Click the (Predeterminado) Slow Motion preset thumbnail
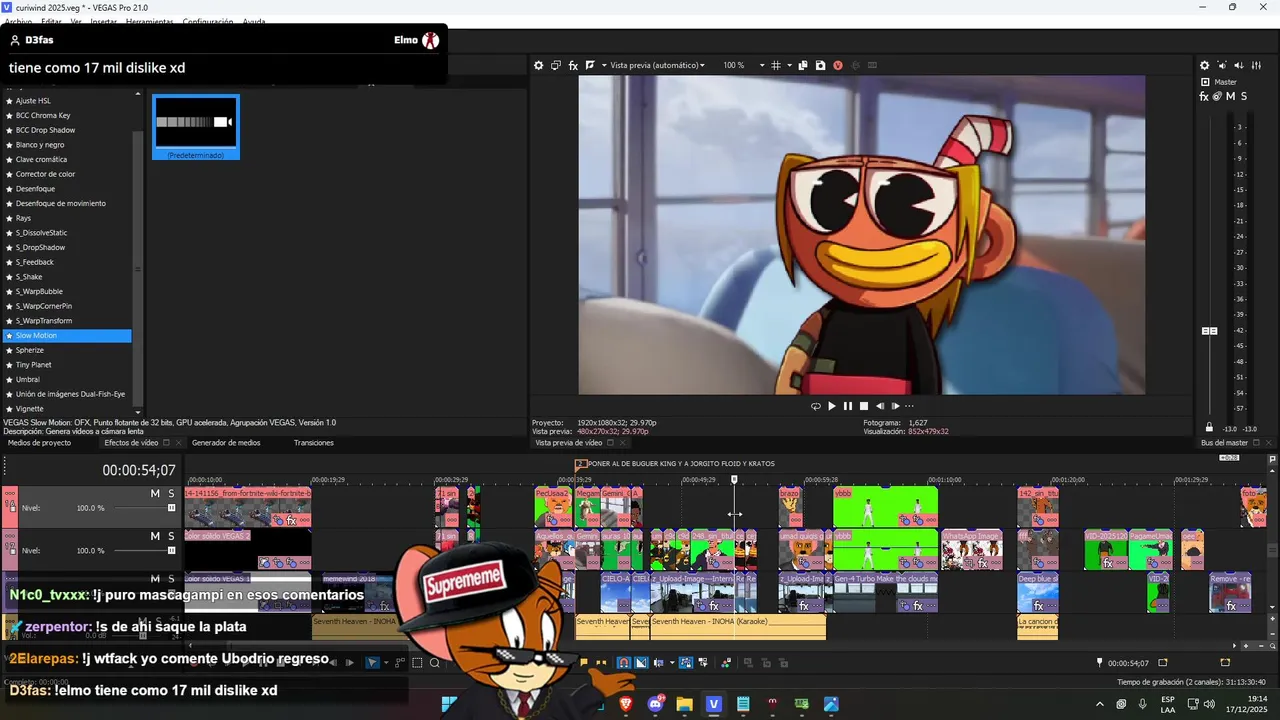Viewport: 1280px width, 720px height. (196, 127)
